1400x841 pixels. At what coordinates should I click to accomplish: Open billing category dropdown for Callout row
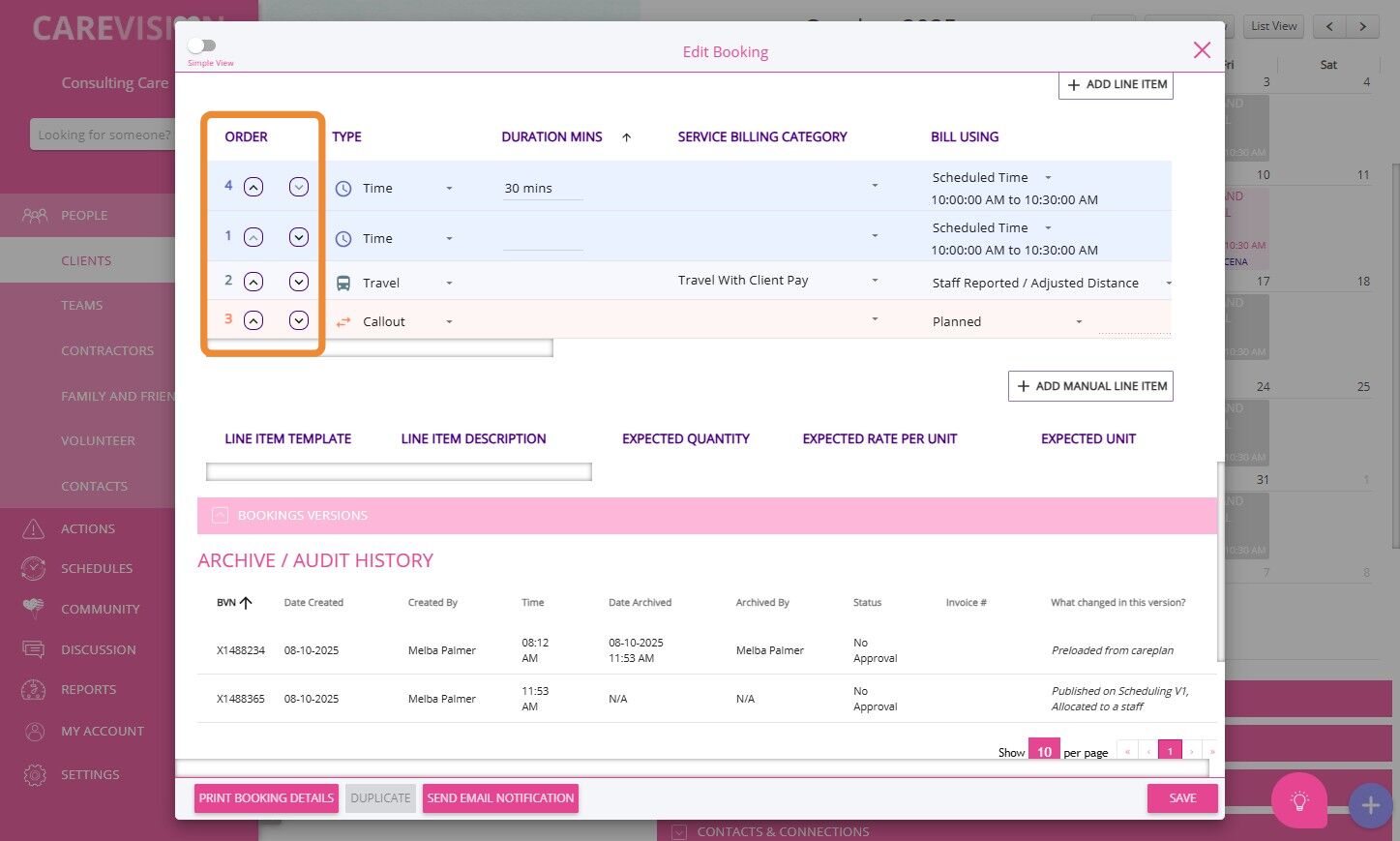[875, 319]
